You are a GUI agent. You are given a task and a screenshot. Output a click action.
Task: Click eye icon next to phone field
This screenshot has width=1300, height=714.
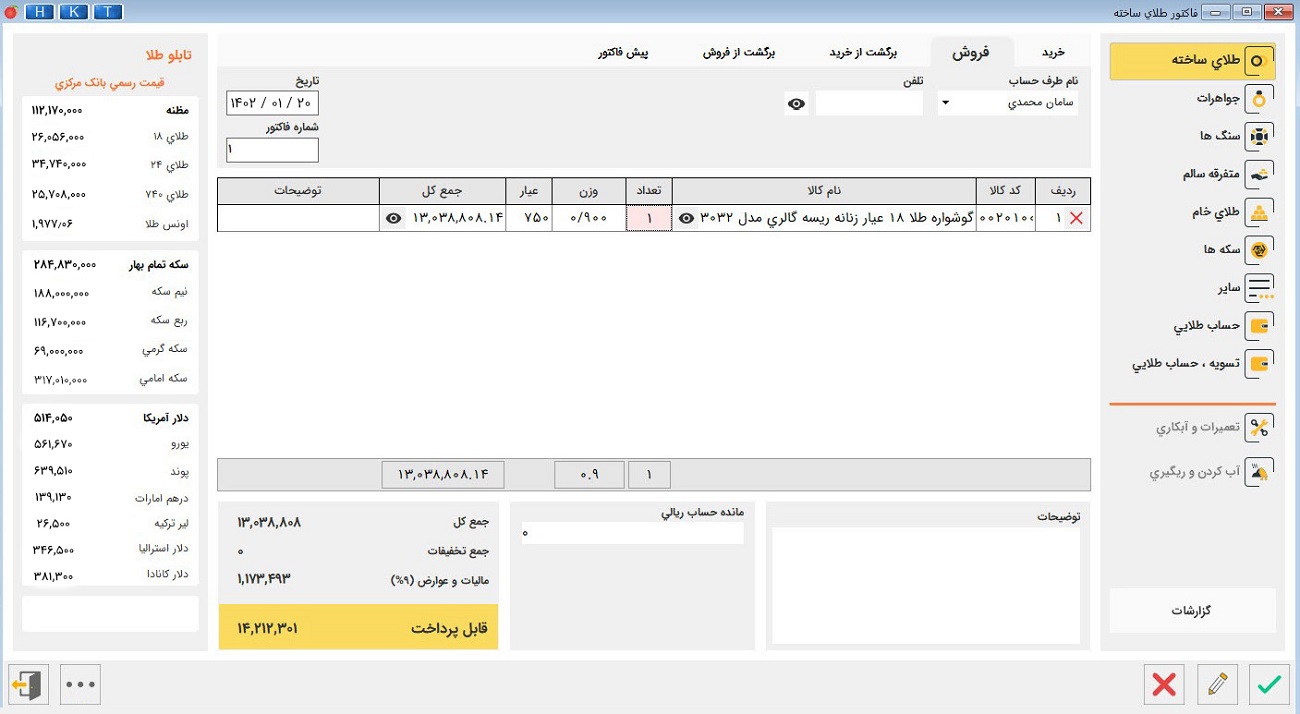[x=796, y=104]
